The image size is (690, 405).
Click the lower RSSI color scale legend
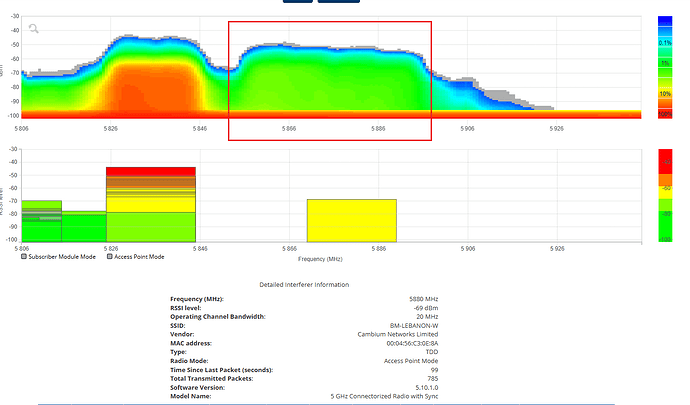(664, 195)
